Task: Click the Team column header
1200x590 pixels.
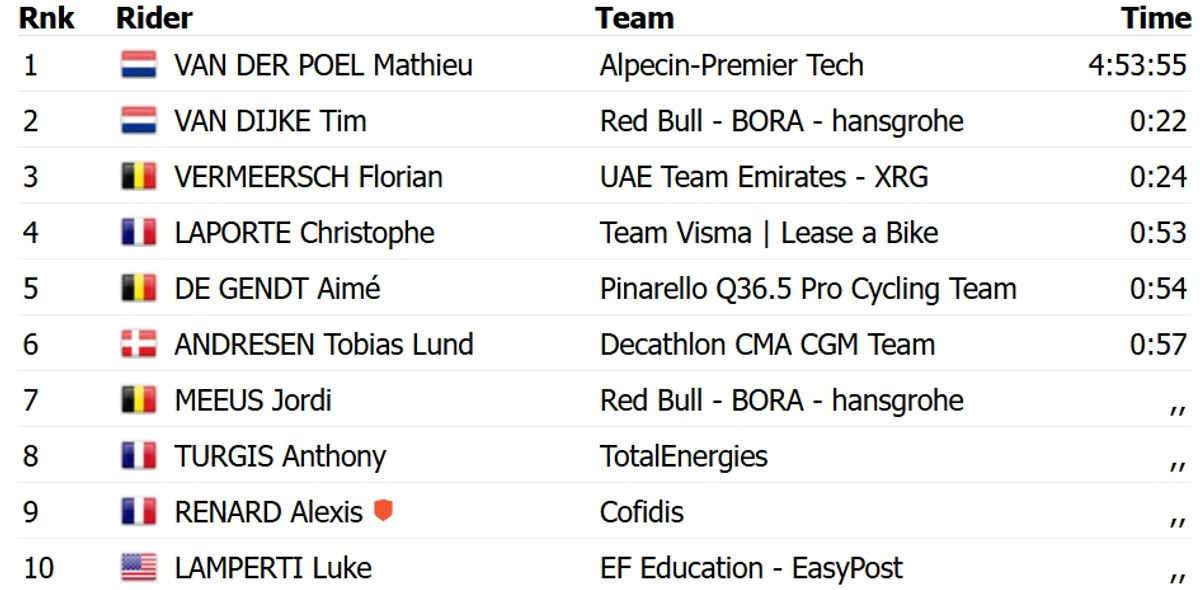Action: coord(634,18)
